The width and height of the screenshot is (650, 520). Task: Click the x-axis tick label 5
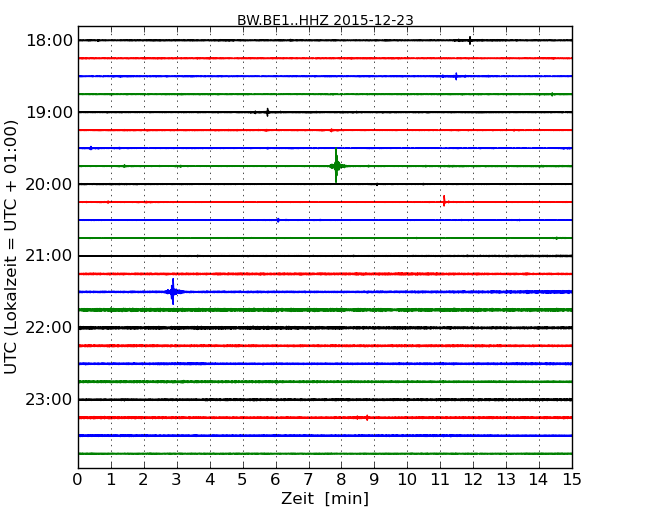[243, 480]
